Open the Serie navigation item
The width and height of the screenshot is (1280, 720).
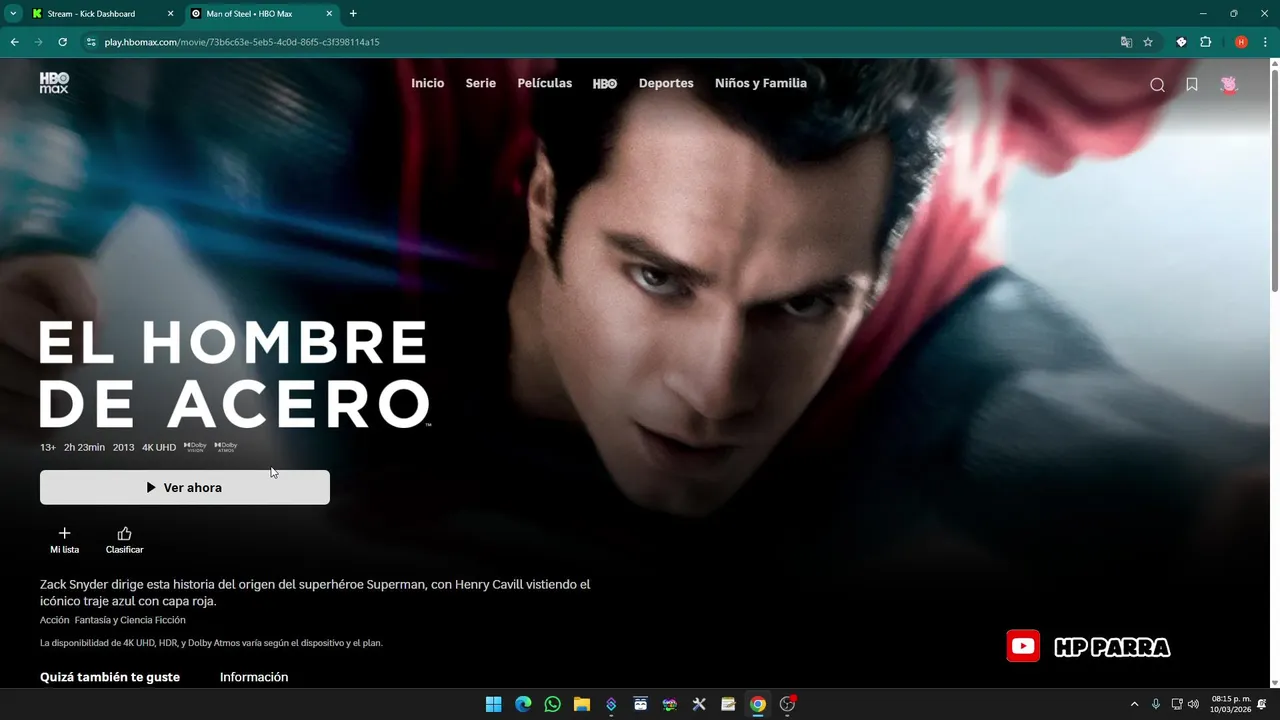point(481,83)
